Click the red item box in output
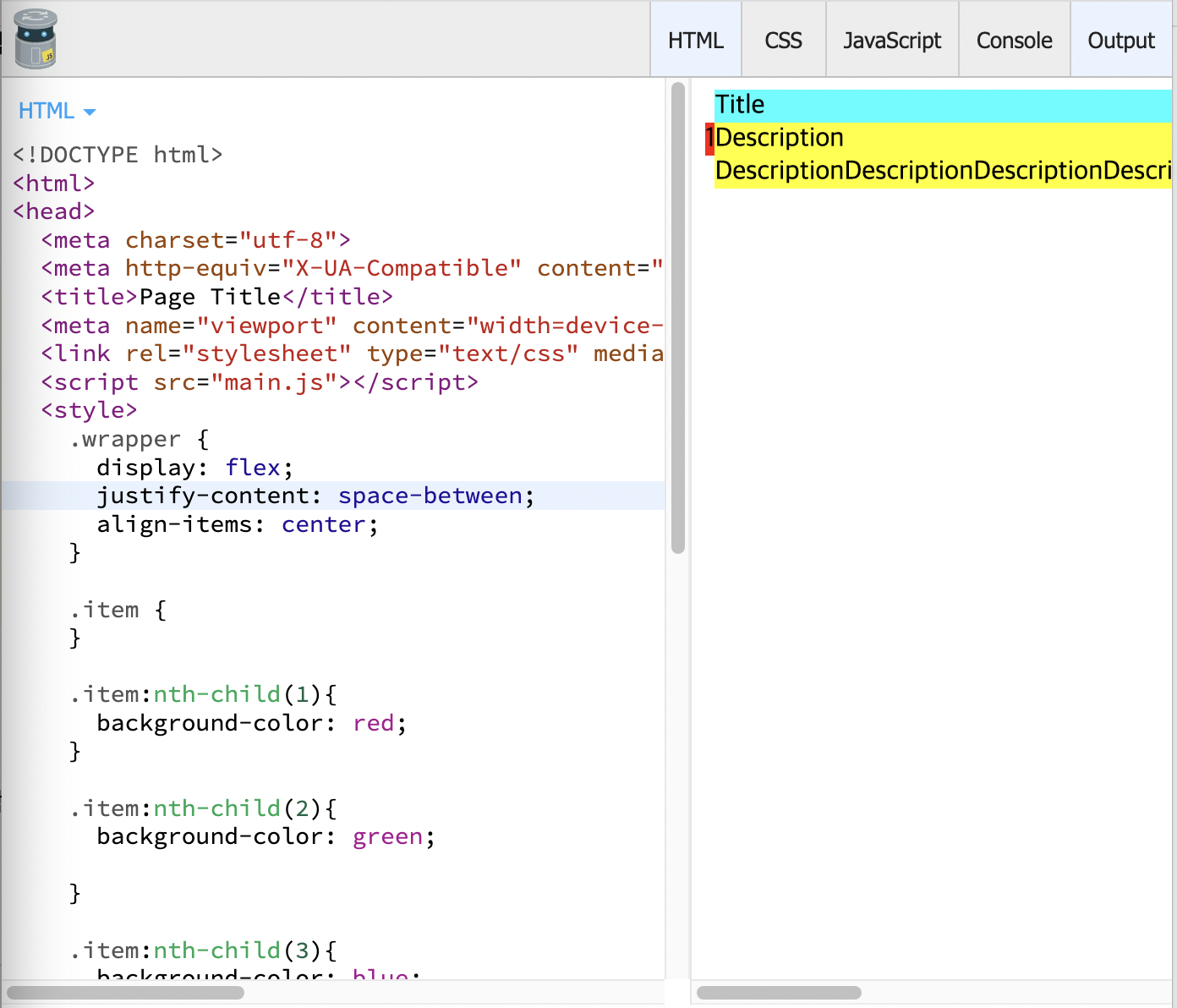The height and width of the screenshot is (1008, 1177). pyautogui.click(x=709, y=139)
